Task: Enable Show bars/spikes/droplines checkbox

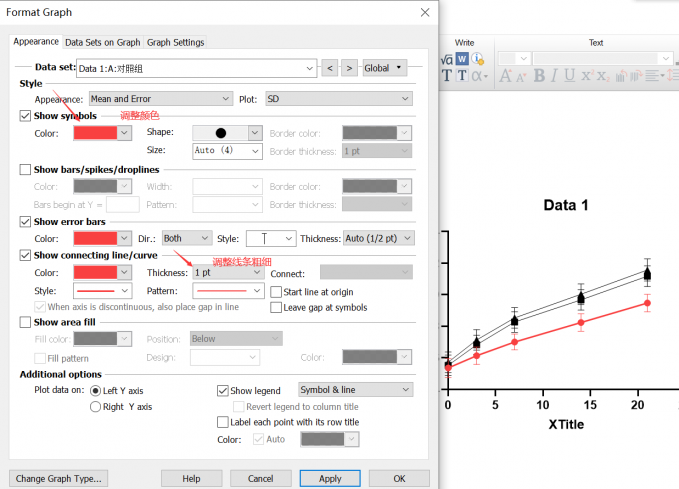Action: tap(26, 169)
